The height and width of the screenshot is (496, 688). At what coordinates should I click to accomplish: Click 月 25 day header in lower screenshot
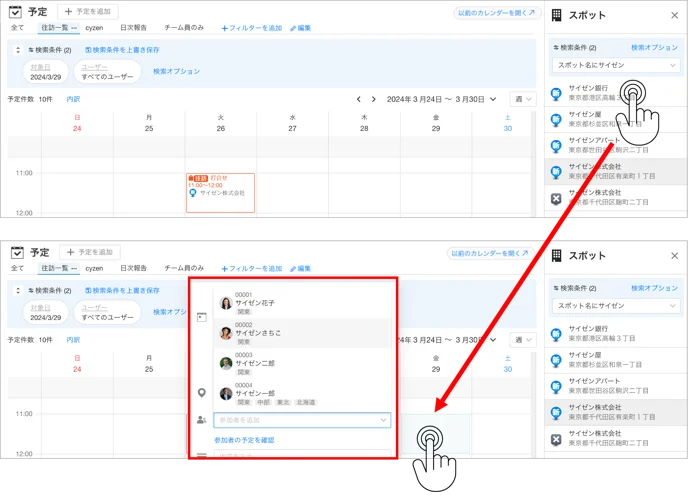[x=149, y=364]
